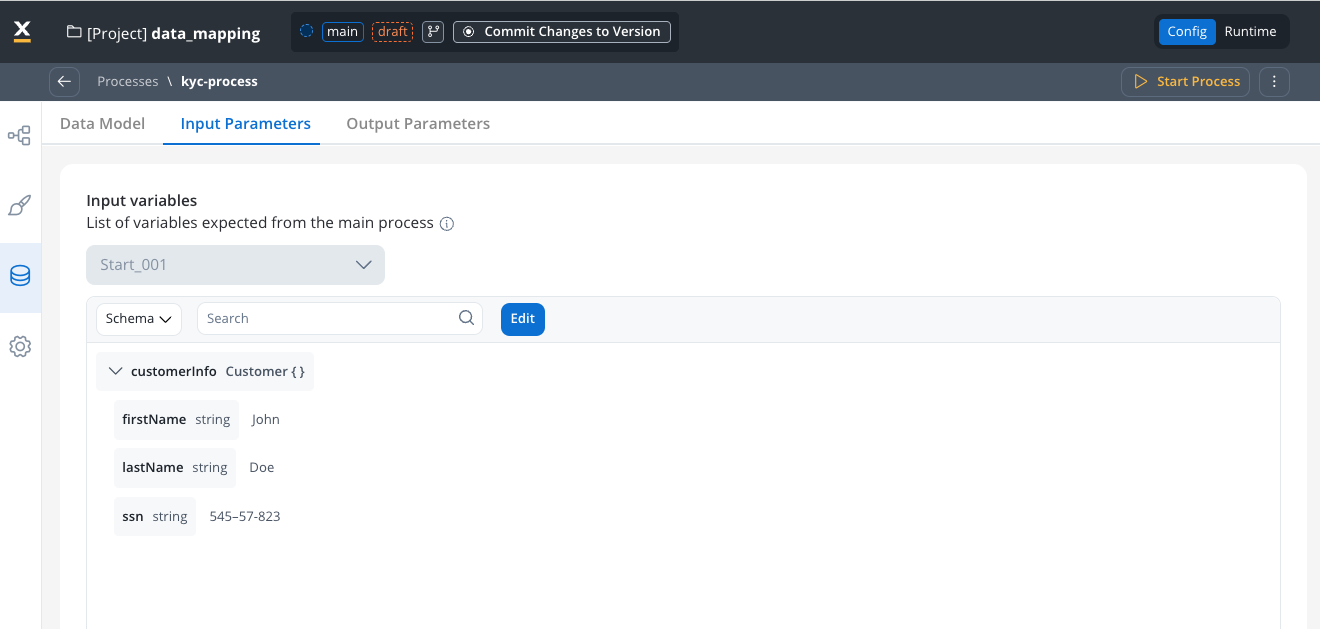Switch to the Output Parameters tab
Viewport: 1320px width, 629px height.
click(x=418, y=124)
